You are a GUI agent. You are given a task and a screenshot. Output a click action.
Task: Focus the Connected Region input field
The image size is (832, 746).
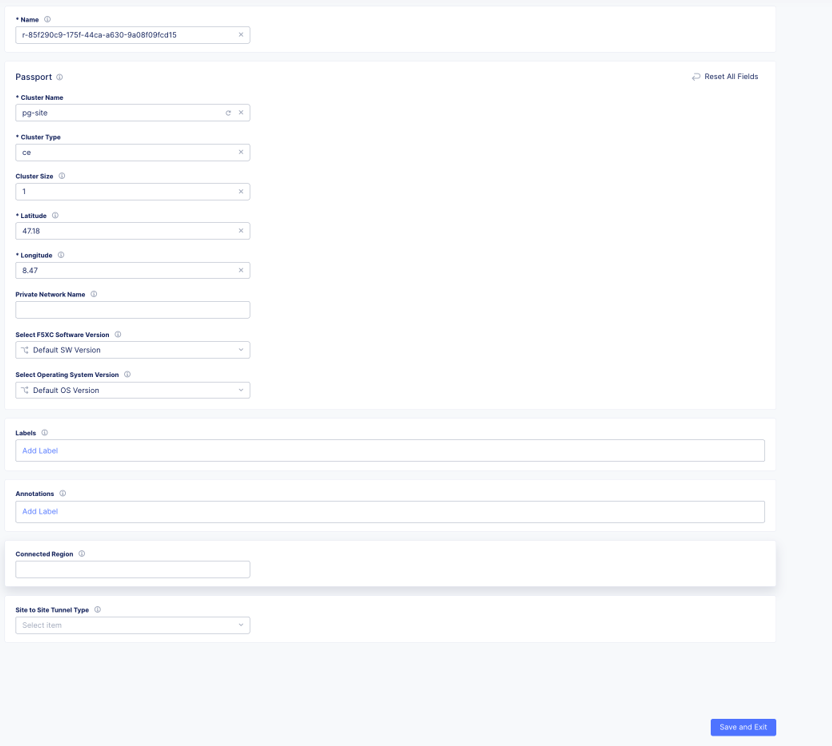(133, 569)
